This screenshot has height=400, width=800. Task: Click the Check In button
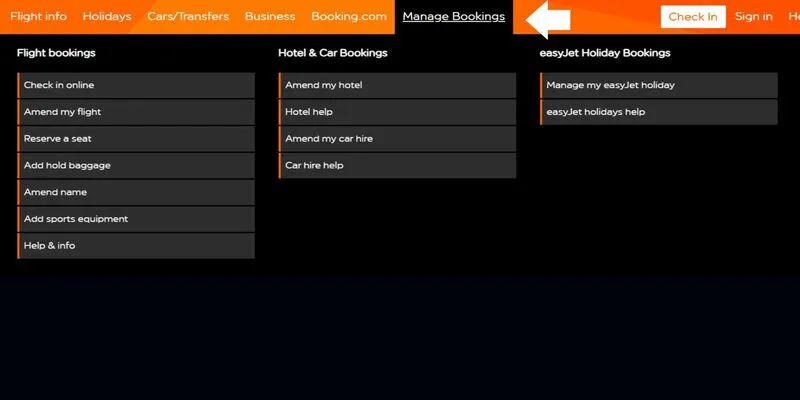693,17
